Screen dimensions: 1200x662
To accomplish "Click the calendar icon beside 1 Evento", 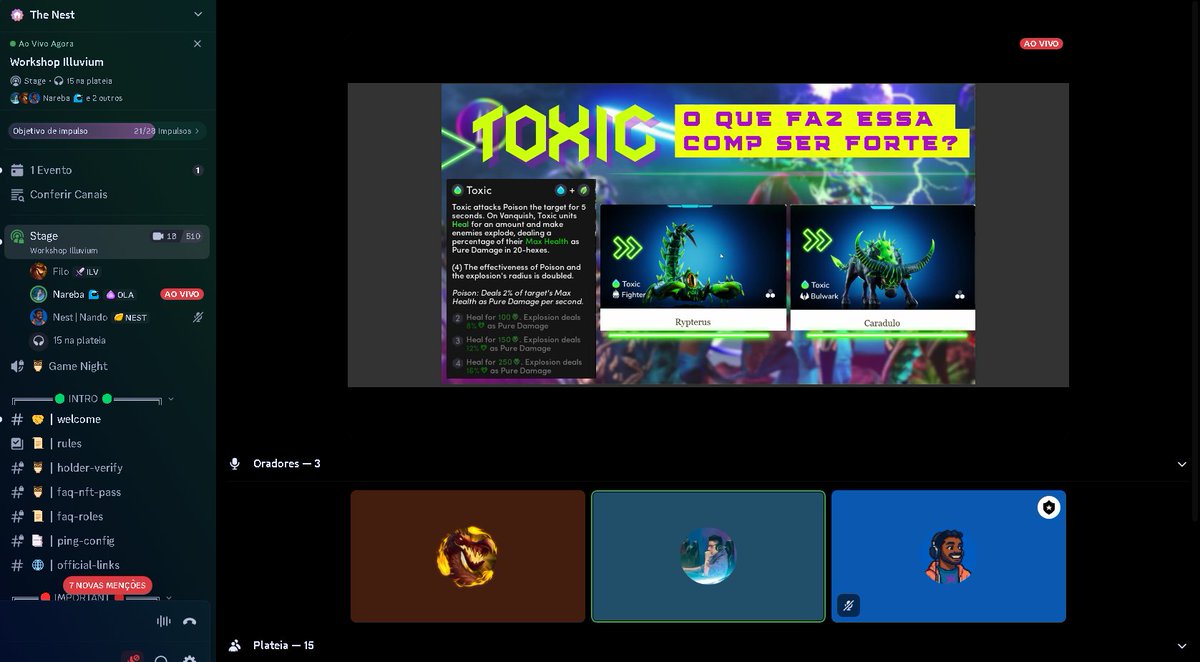I will click(x=17, y=170).
